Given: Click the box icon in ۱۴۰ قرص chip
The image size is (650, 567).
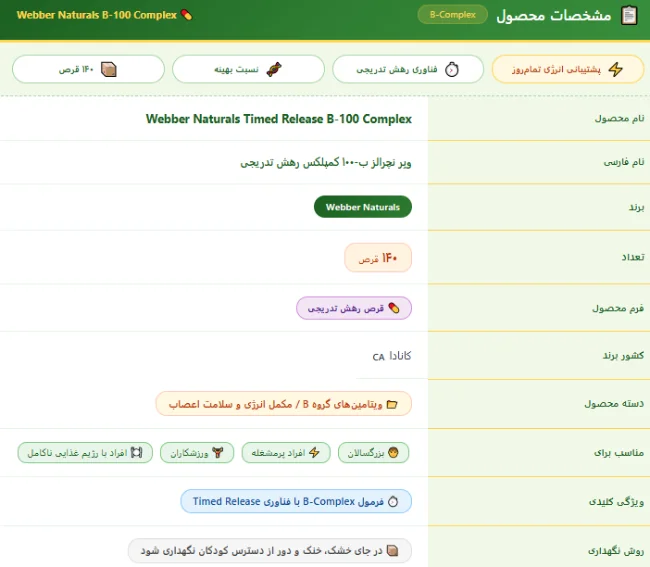Looking at the screenshot, I should coord(109,69).
